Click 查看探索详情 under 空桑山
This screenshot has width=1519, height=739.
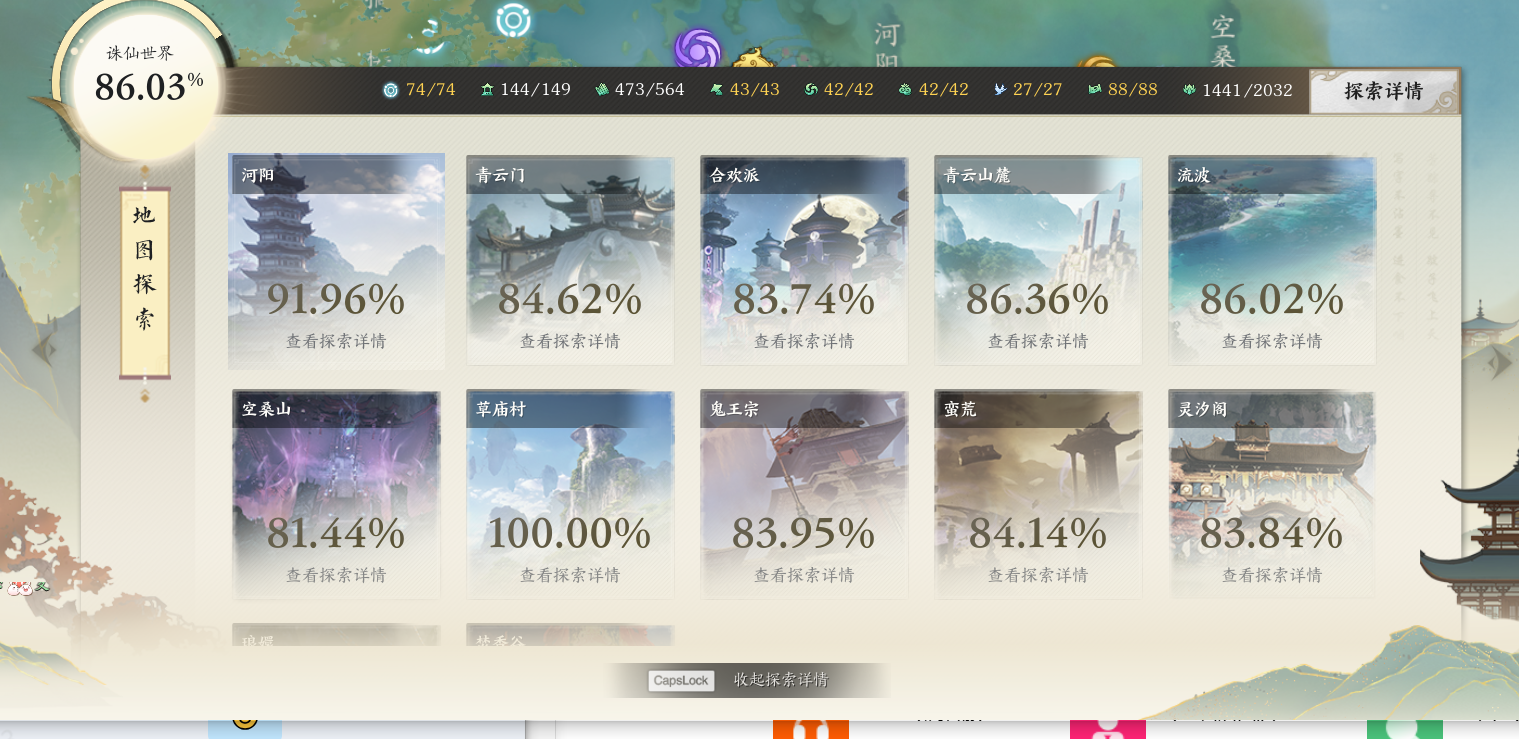pyautogui.click(x=336, y=575)
